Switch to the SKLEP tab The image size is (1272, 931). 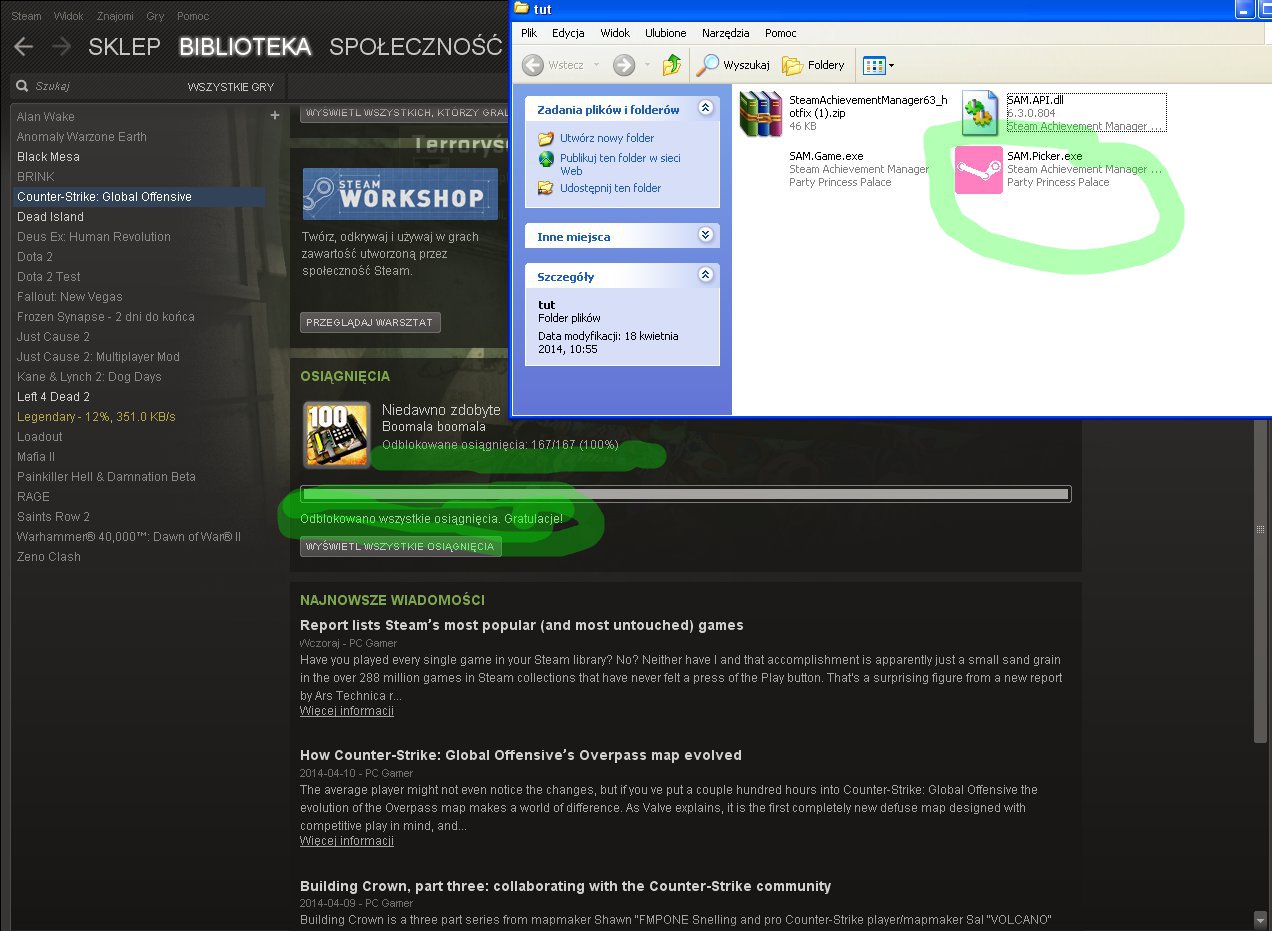[124, 47]
